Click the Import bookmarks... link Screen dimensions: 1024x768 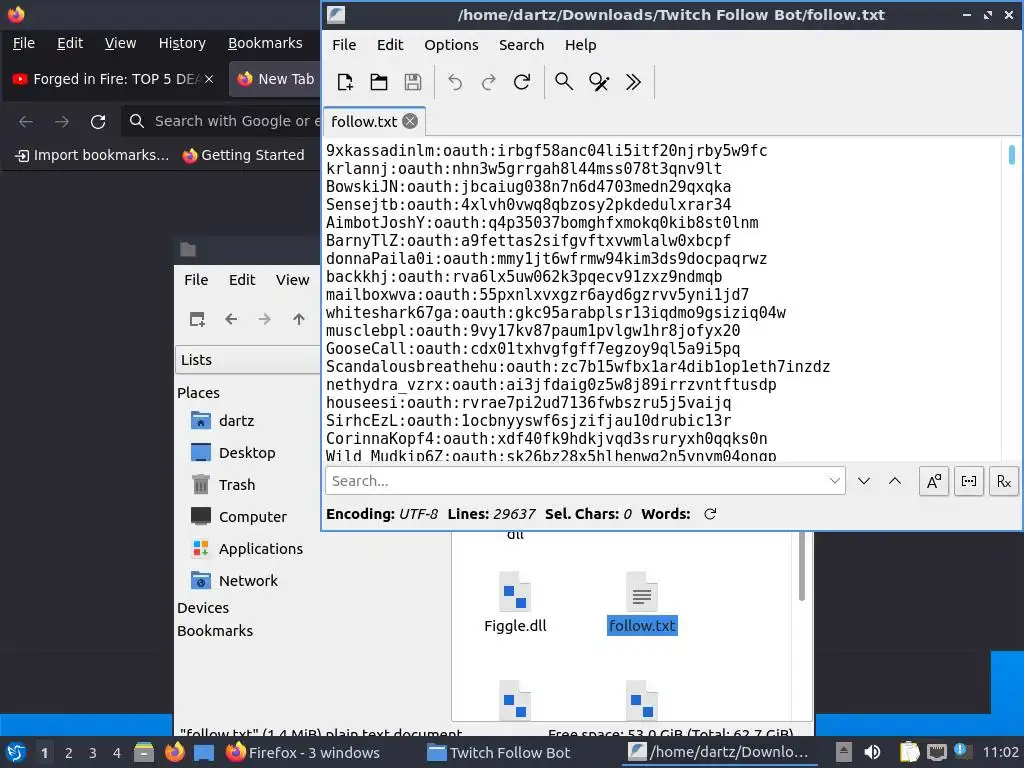pos(92,155)
